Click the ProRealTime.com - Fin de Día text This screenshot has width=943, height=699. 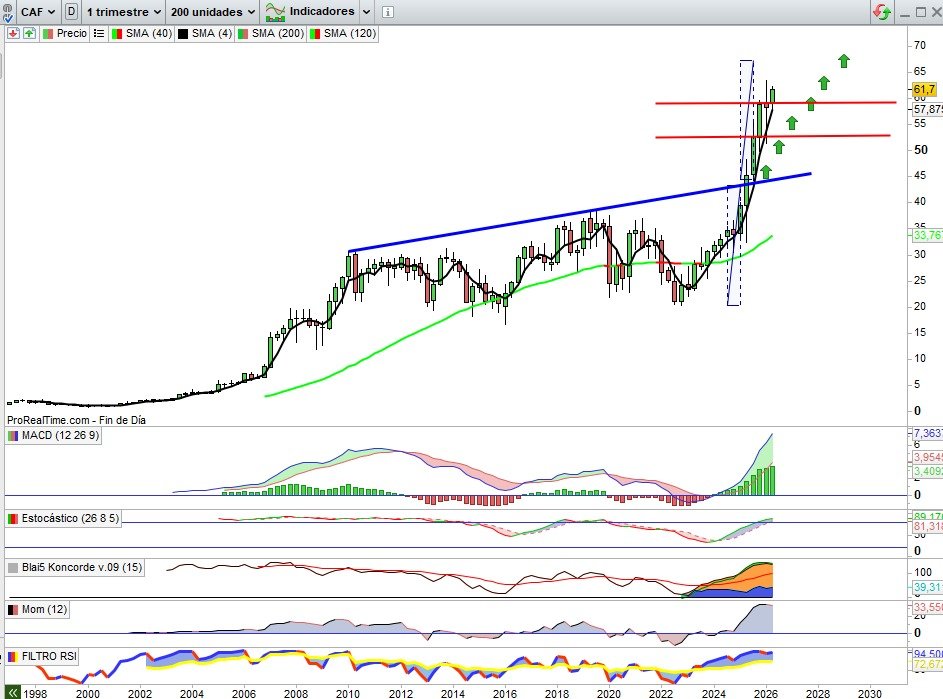pos(76,420)
